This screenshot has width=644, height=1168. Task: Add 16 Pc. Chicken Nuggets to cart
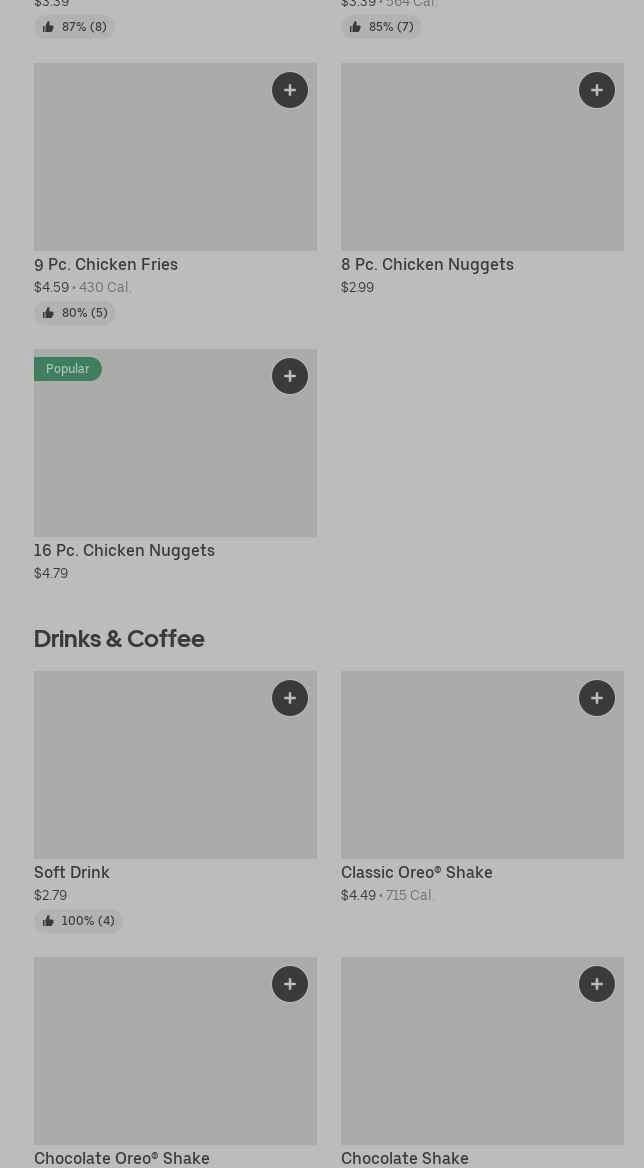point(290,376)
